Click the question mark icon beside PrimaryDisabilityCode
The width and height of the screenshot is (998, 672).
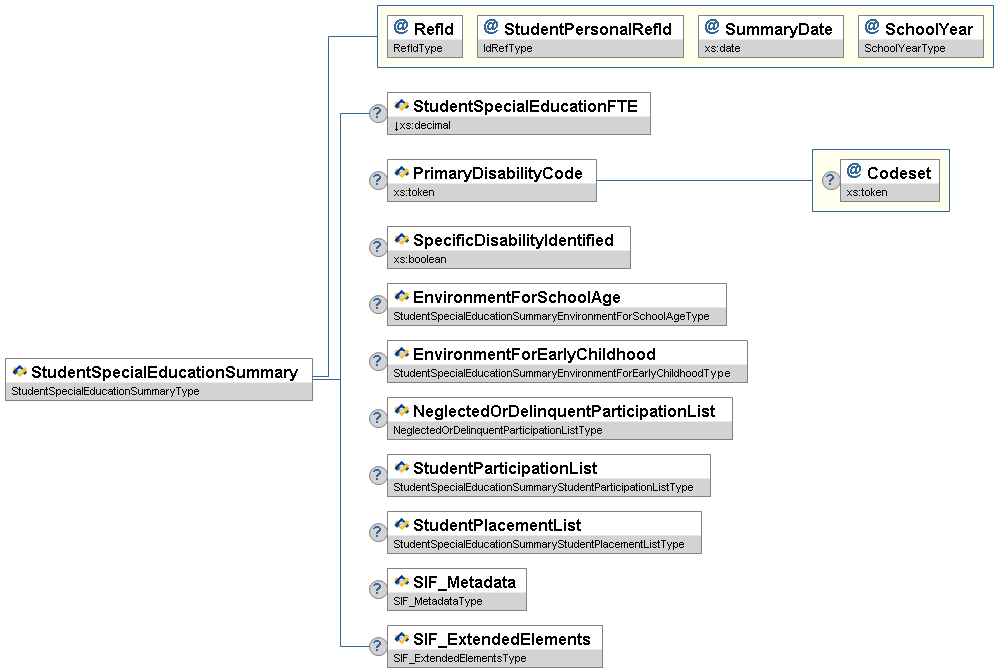coord(377,180)
